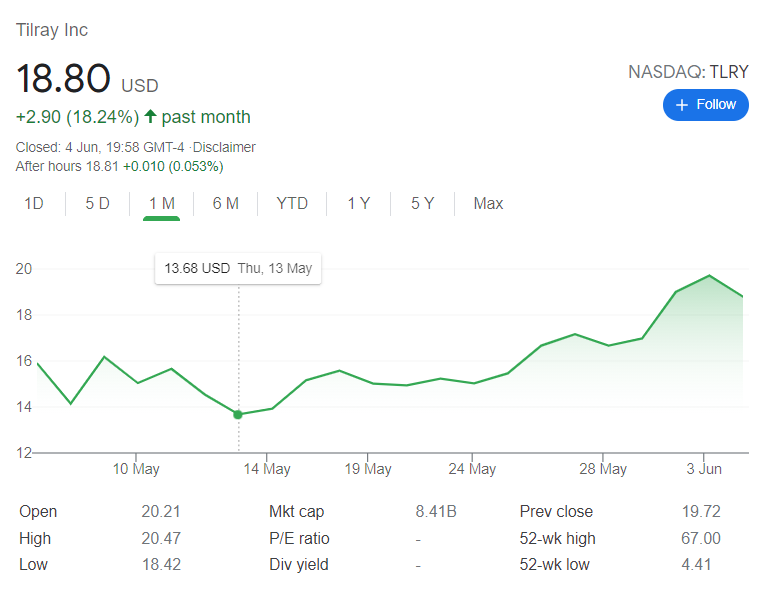Viewport: 767px width, 594px height.
Task: Click the 10 May axis label
Action: click(136, 469)
